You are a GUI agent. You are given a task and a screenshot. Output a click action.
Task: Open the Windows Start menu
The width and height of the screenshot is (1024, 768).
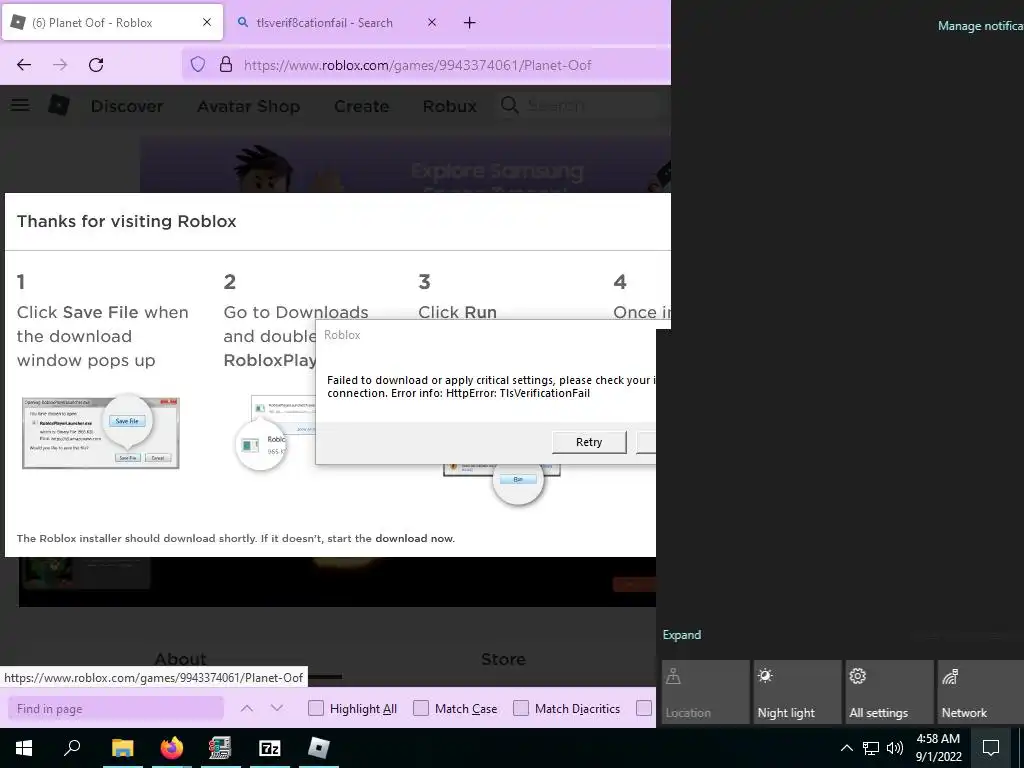pyautogui.click(x=24, y=748)
